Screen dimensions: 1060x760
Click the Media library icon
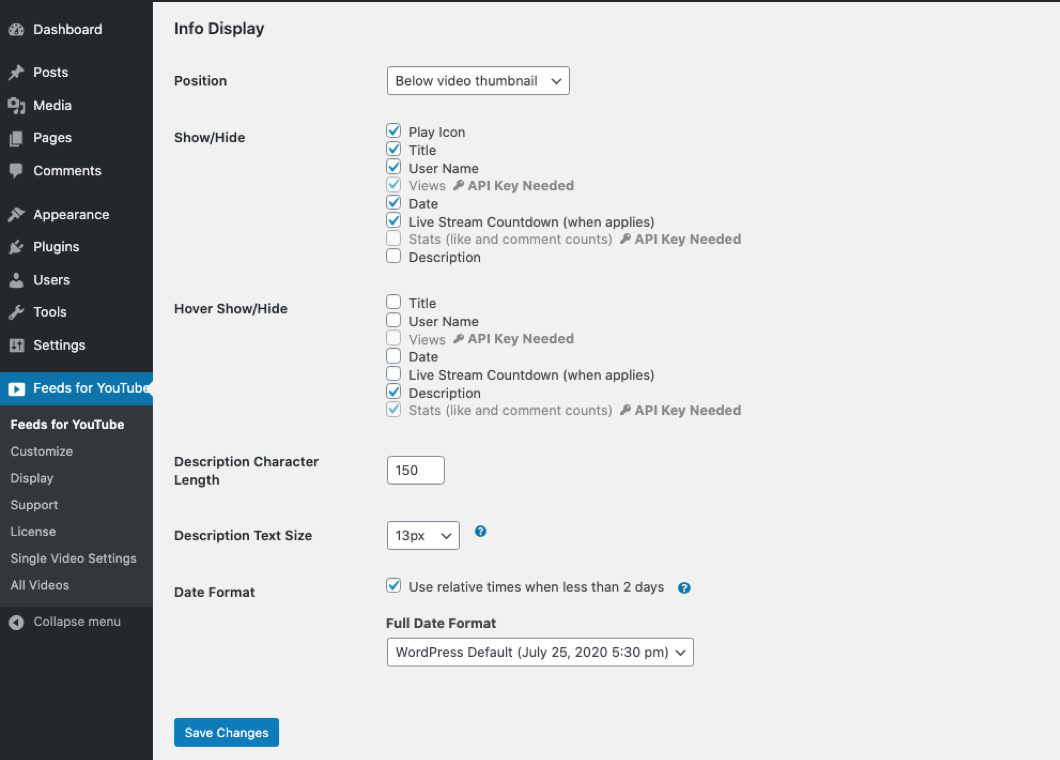point(16,105)
